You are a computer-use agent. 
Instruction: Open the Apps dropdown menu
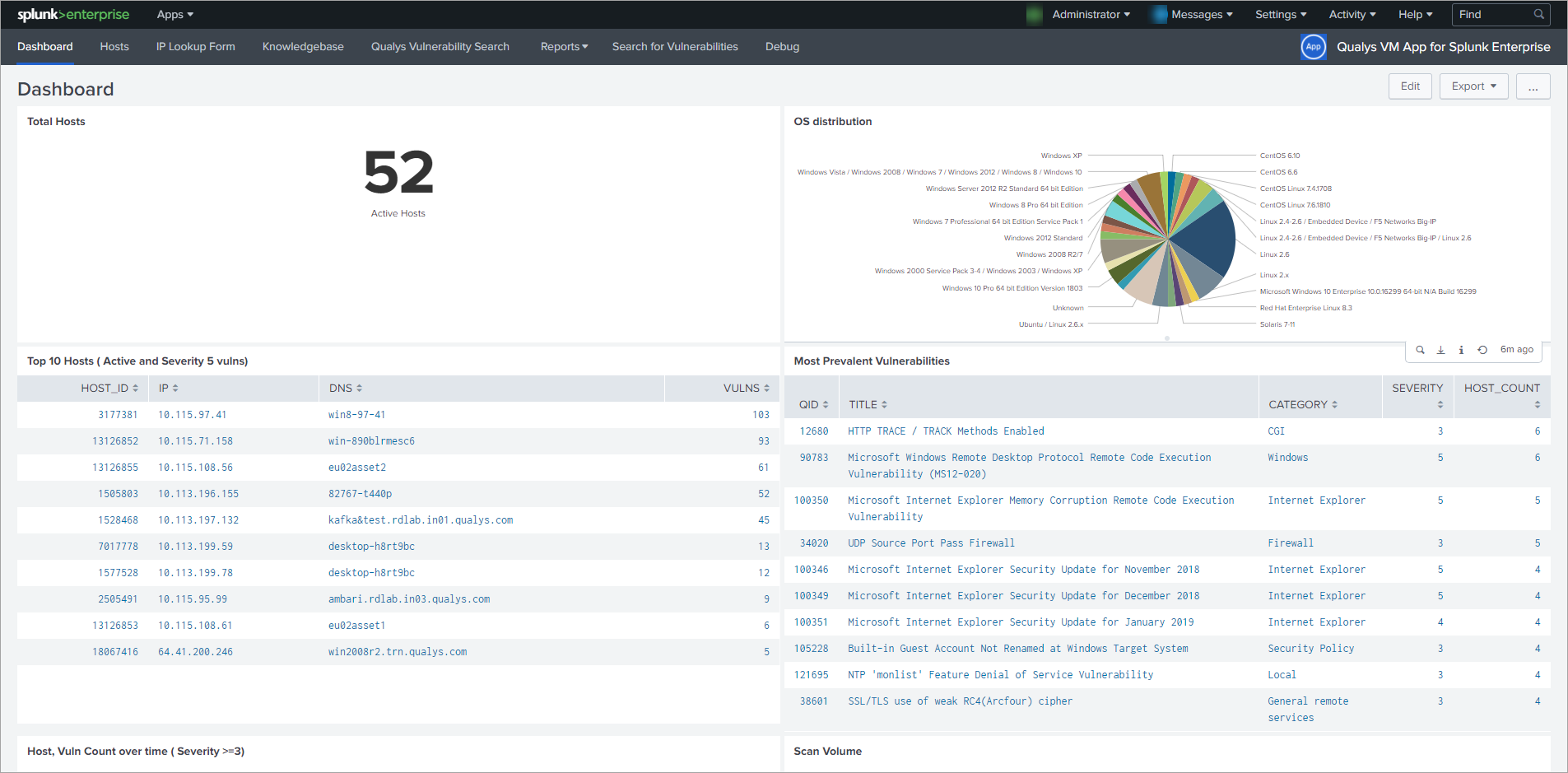coord(174,15)
